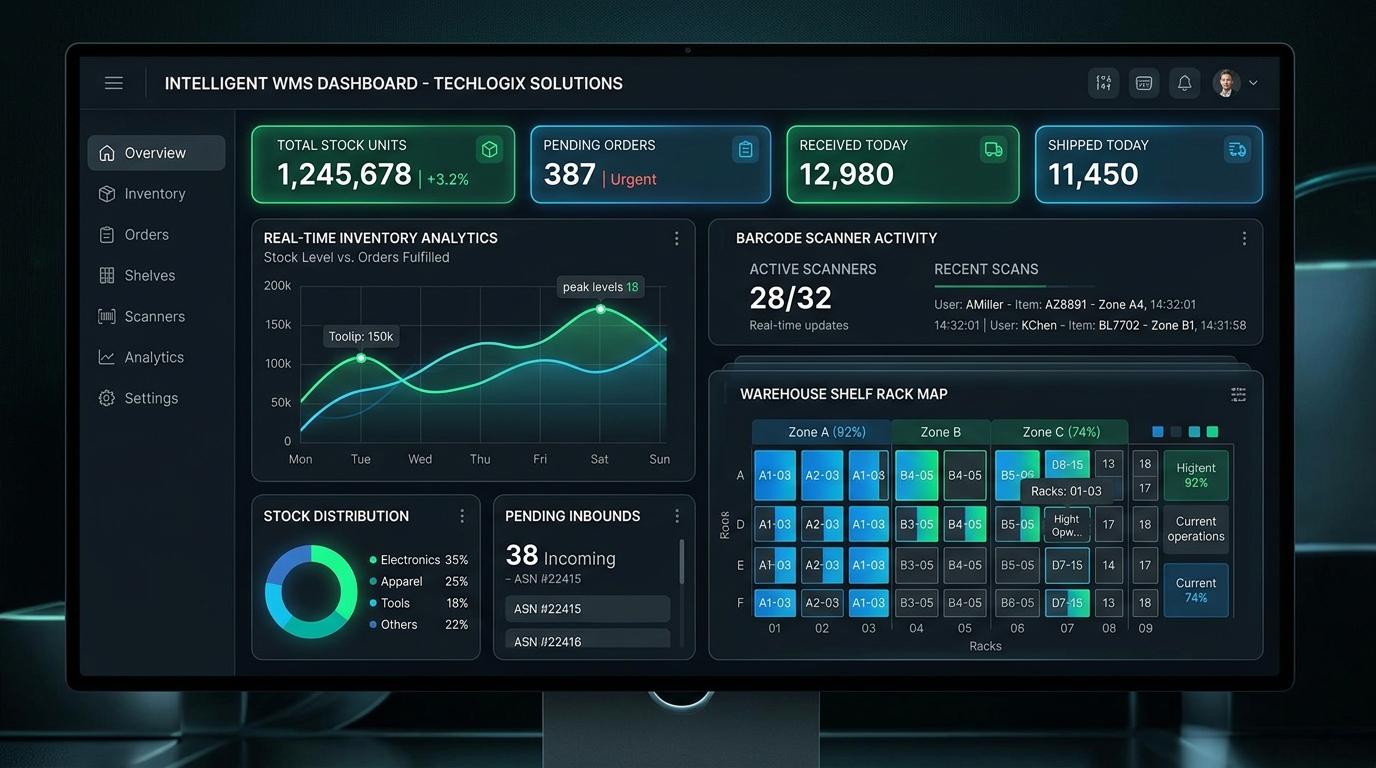Click the calendar icon in top bar
The height and width of the screenshot is (768, 1376).
click(1144, 83)
